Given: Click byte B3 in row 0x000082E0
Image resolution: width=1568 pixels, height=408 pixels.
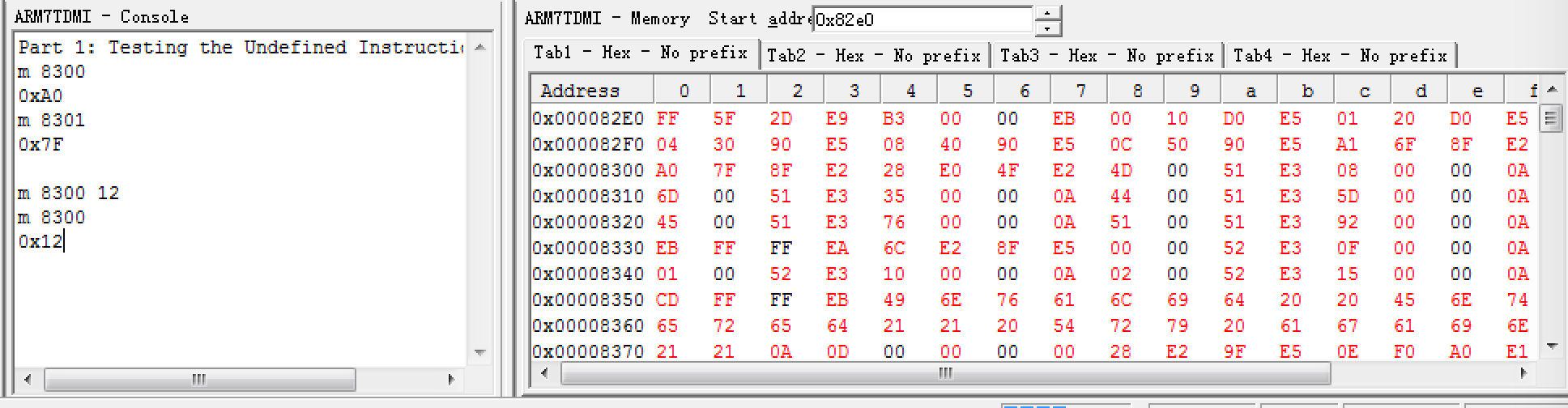Looking at the screenshot, I should point(893,119).
